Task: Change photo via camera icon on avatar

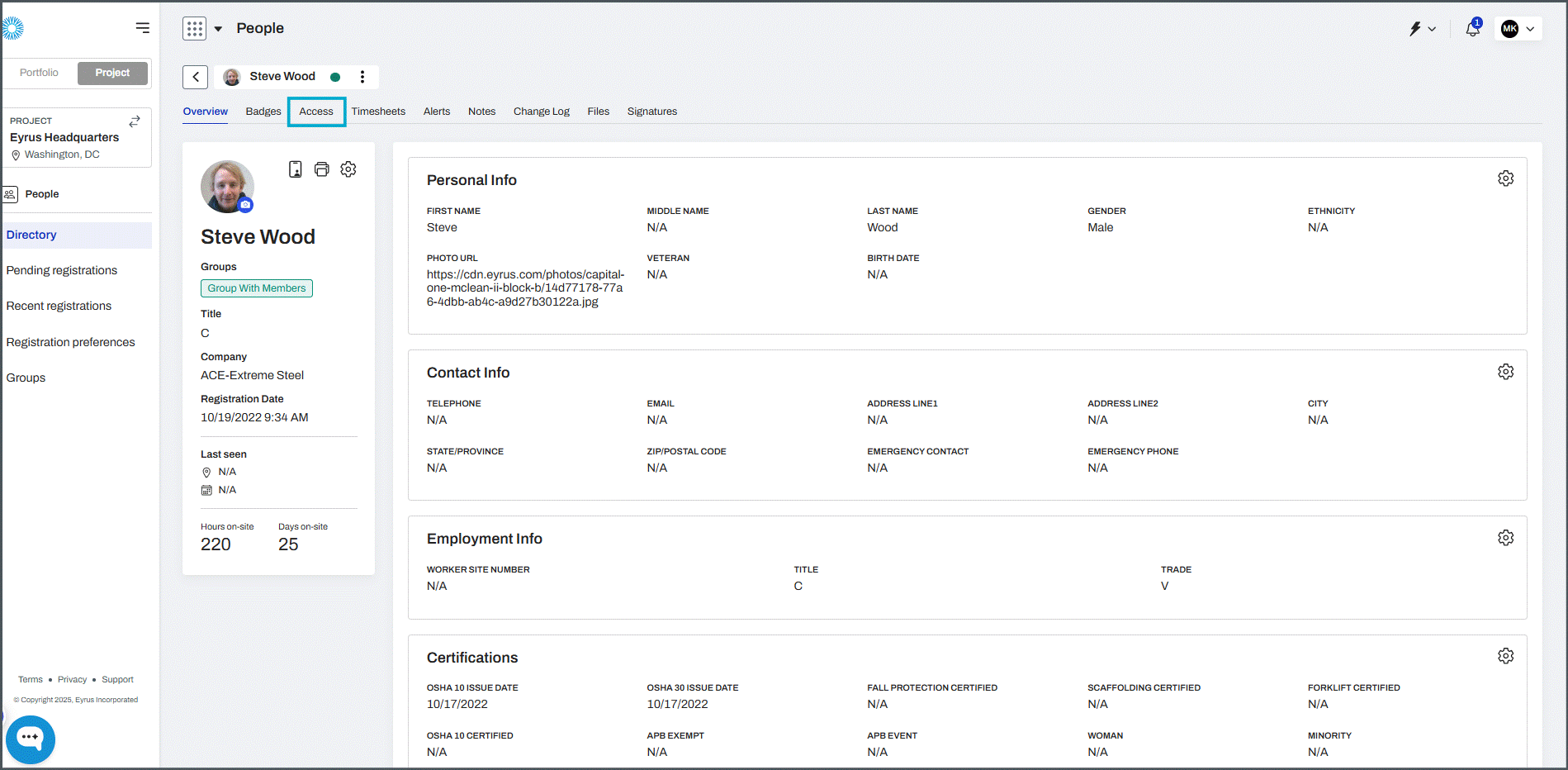Action: (x=245, y=204)
